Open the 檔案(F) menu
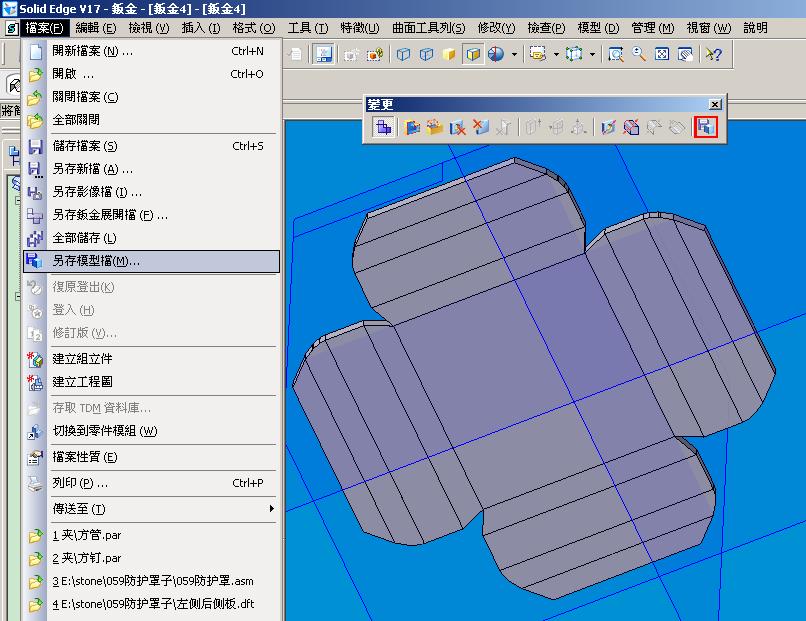 point(44,28)
